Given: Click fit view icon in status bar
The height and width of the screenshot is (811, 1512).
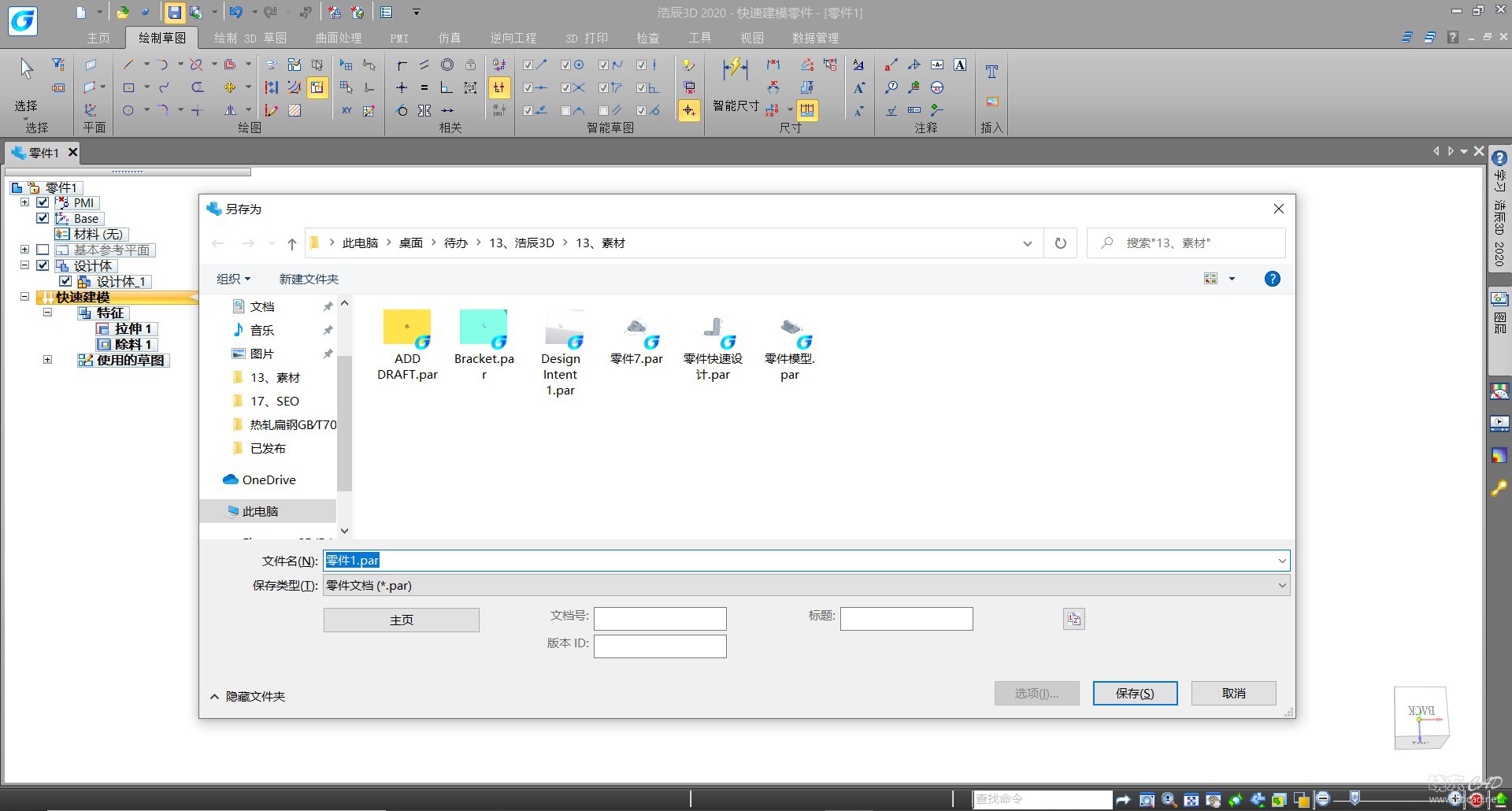Looking at the screenshot, I should pos(1191,800).
